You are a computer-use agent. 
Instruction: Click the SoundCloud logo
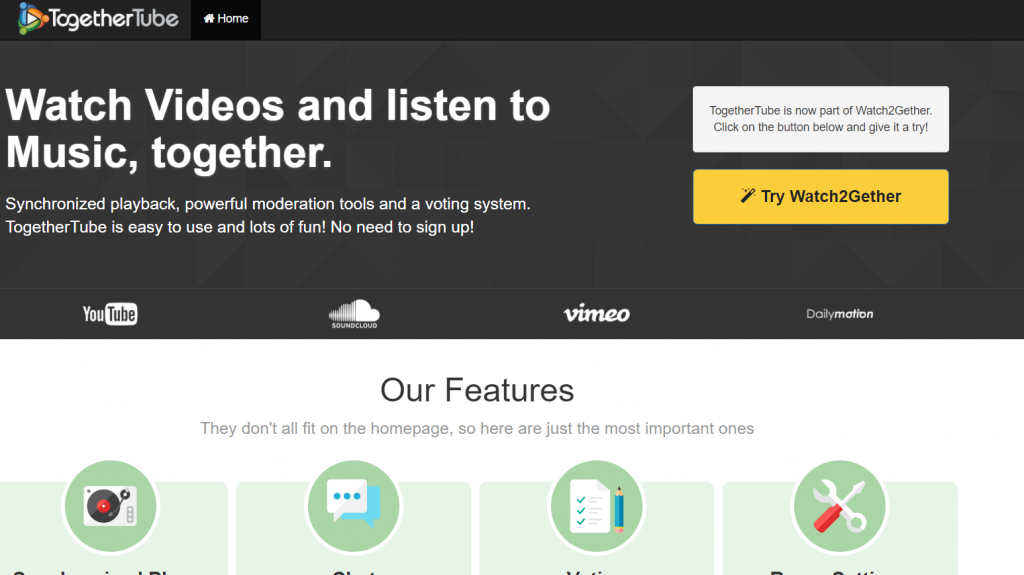click(354, 314)
